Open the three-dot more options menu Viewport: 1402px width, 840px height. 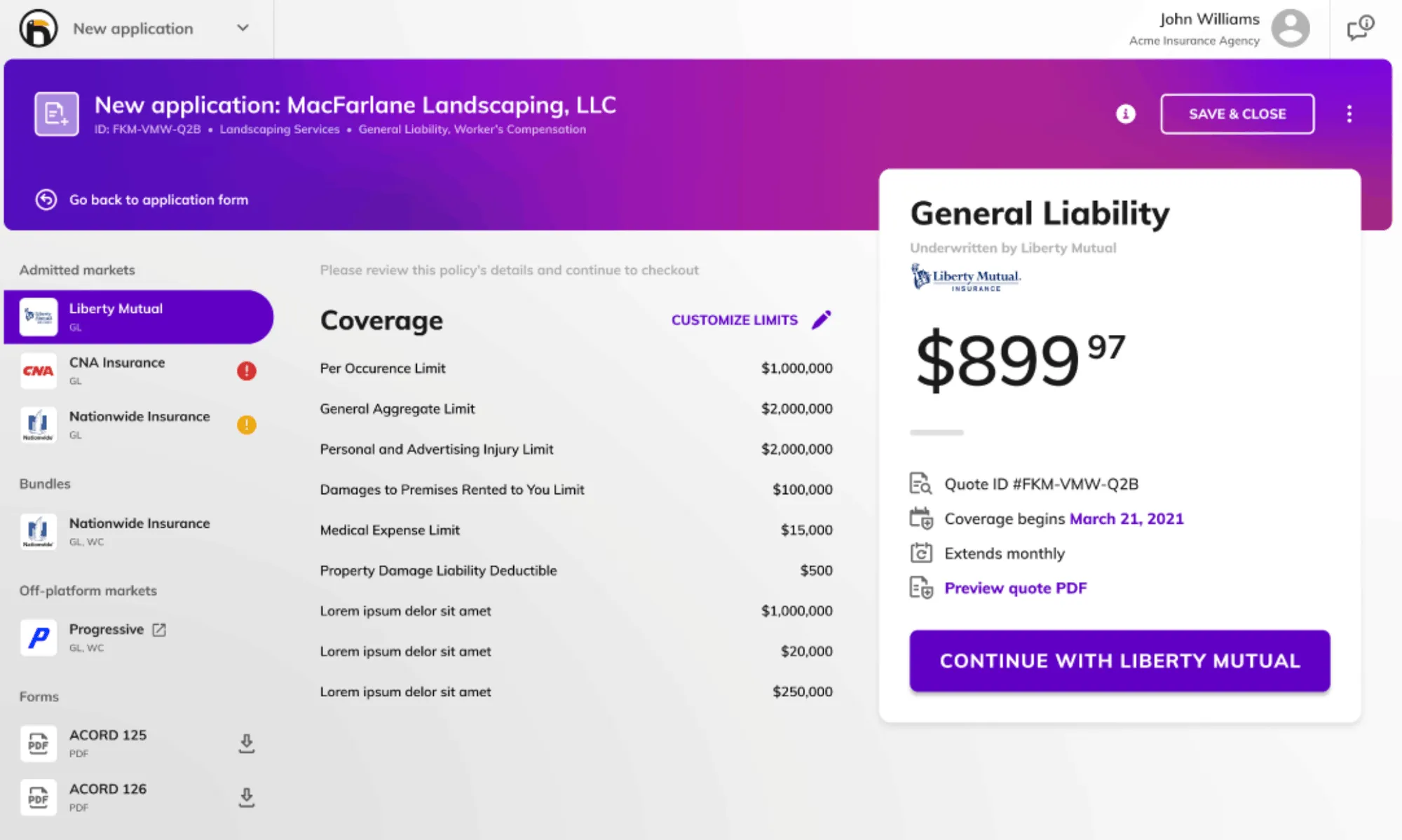[x=1349, y=113]
